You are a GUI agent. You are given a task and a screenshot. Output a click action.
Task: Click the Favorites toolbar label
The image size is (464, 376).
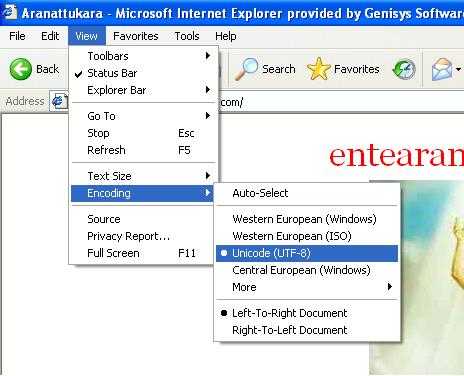point(357,69)
